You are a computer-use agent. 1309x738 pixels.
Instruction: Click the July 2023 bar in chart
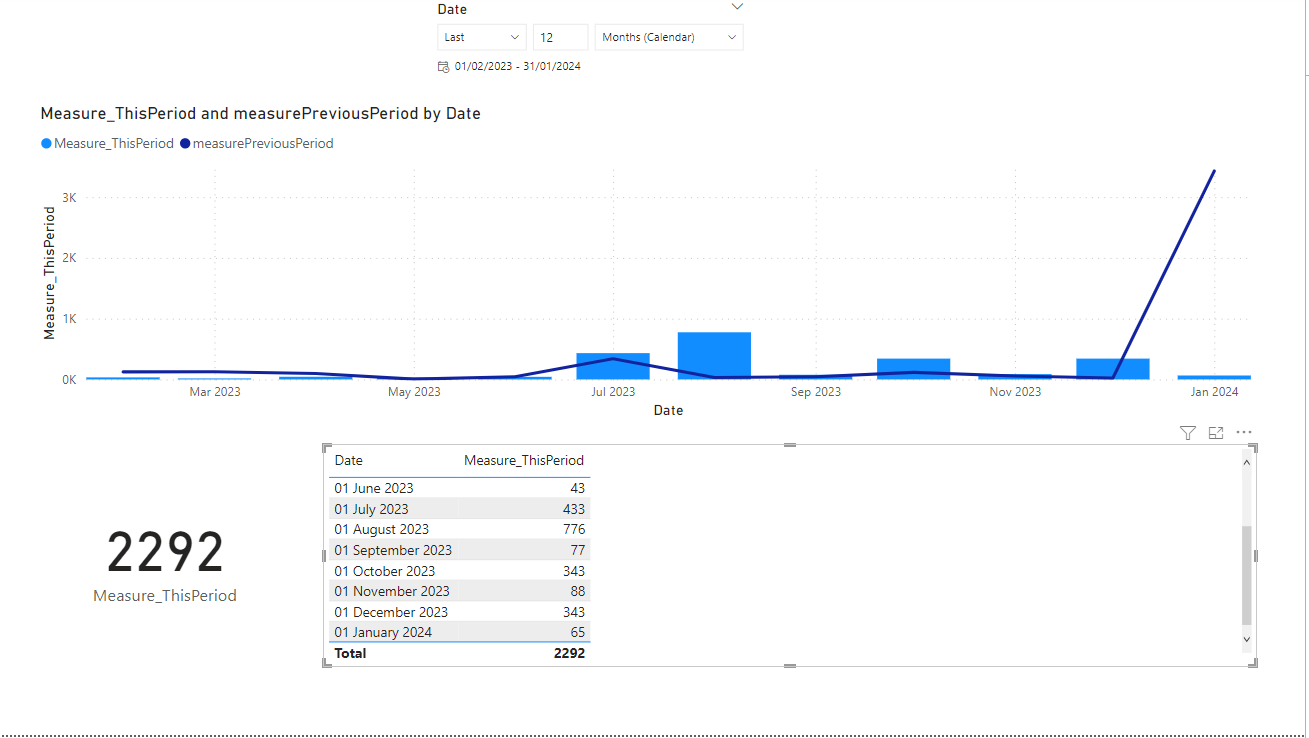(613, 366)
